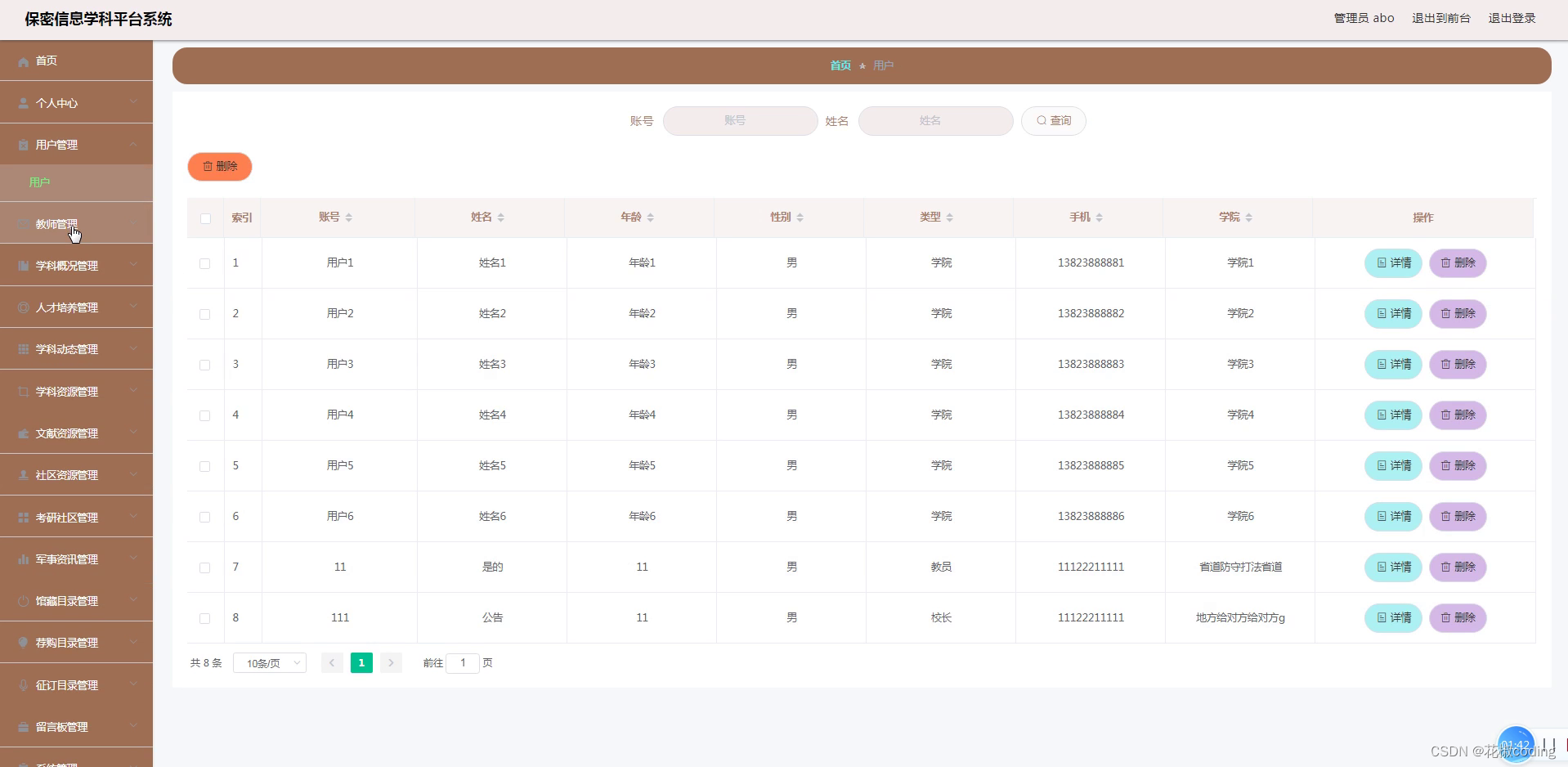Image resolution: width=1568 pixels, height=767 pixels.
Task: Click the home icon beside 首页 in sidebar
Action: [23, 61]
